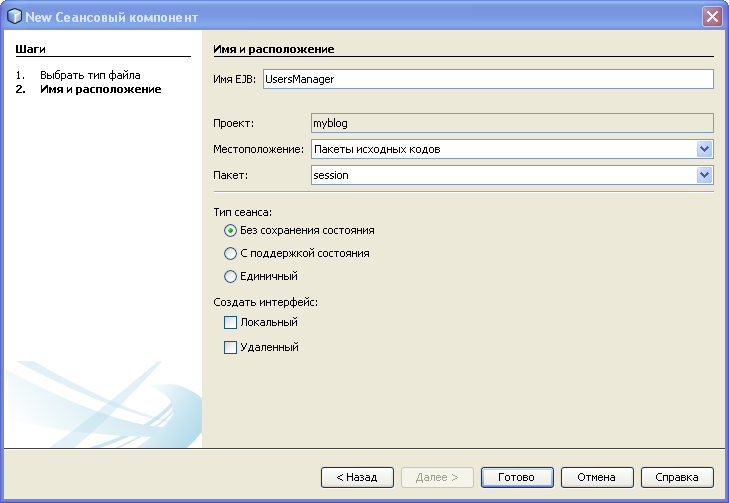The height and width of the screenshot is (503, 729).
Task: Click the Справка button
Action: [677, 477]
